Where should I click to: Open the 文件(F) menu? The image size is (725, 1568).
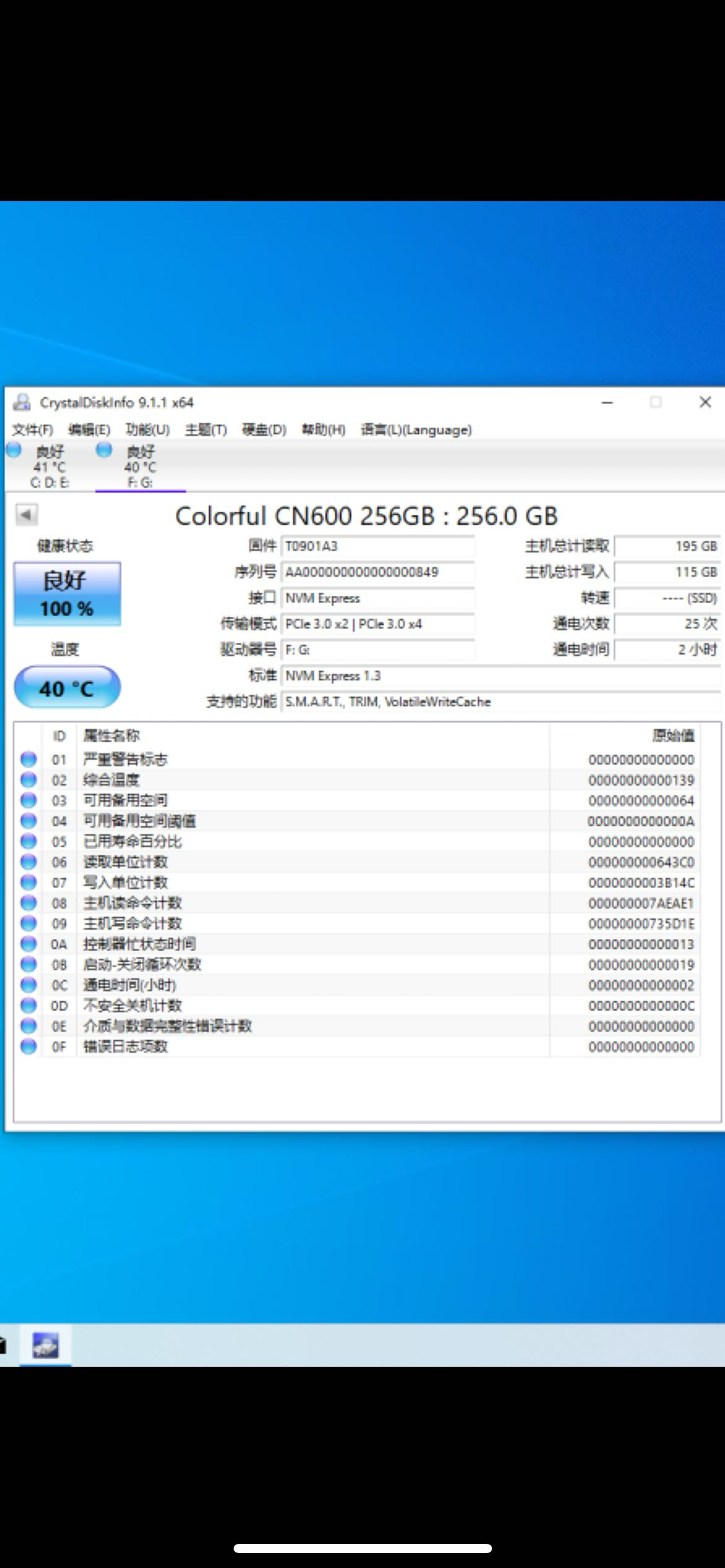pyautogui.click(x=33, y=430)
